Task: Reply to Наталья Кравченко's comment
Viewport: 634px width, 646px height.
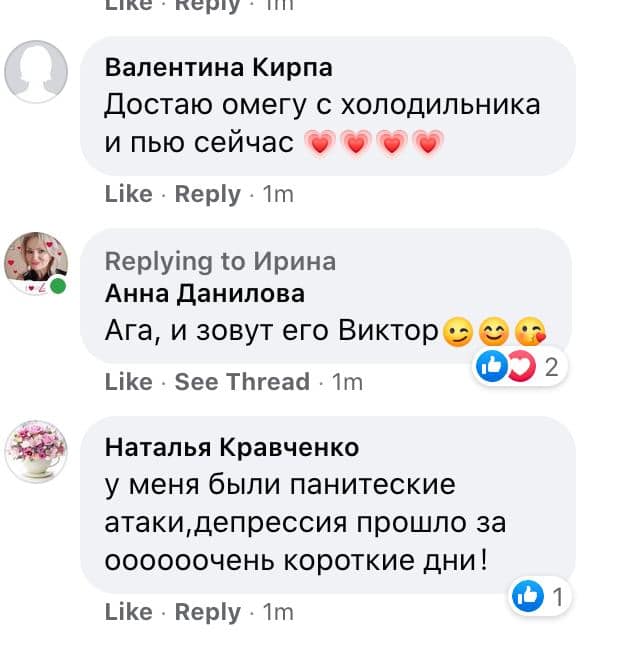Action: (x=208, y=612)
